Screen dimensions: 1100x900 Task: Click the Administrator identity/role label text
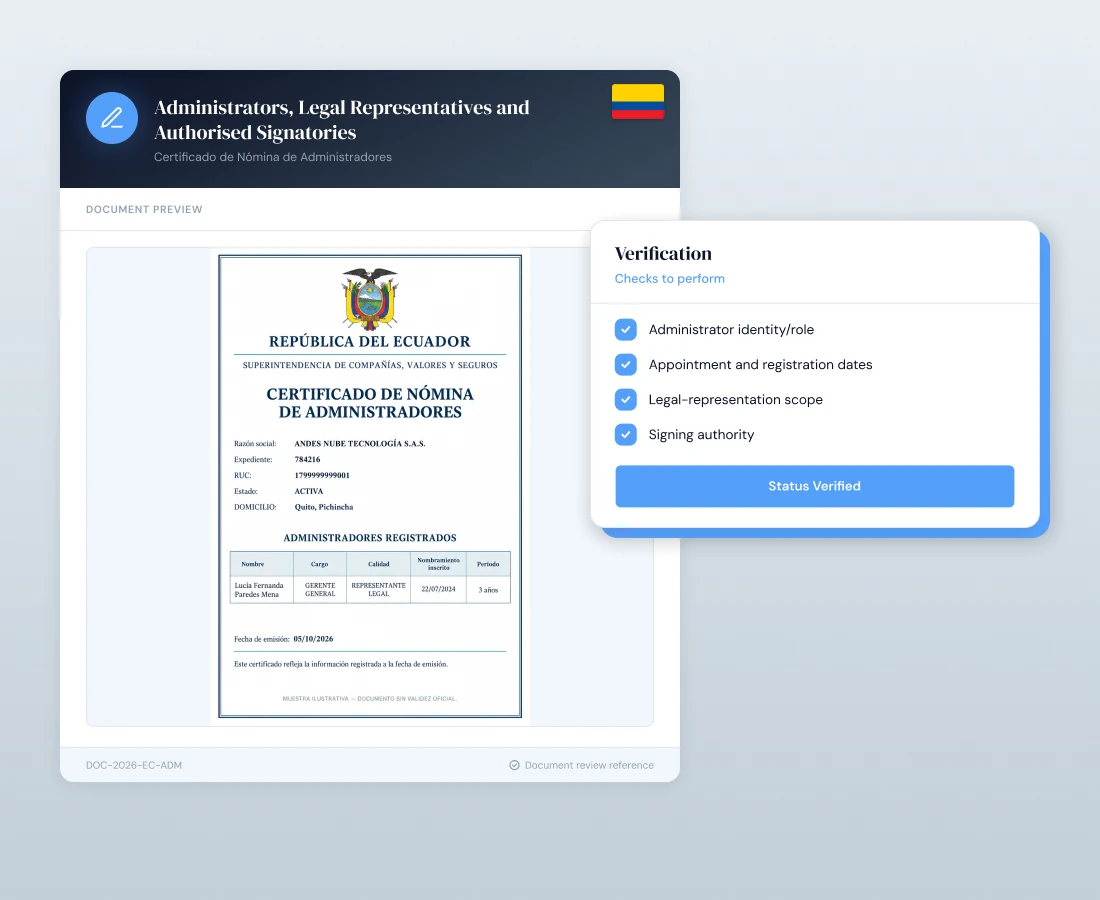click(731, 330)
